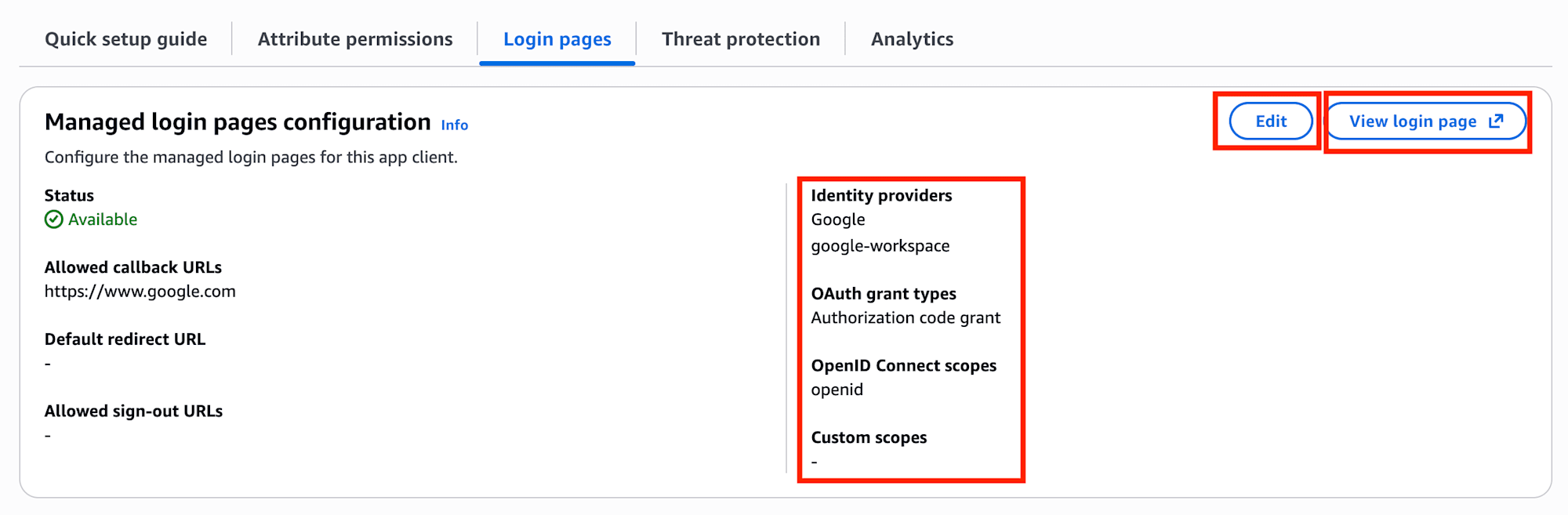Select the Google identity provider entry
This screenshot has width=1568, height=515.
(x=838, y=219)
